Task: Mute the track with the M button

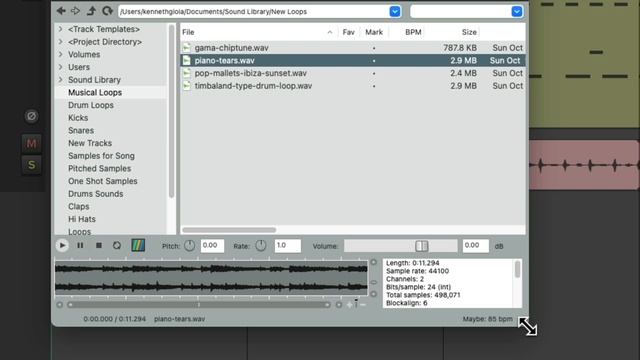Action: [x=31, y=143]
